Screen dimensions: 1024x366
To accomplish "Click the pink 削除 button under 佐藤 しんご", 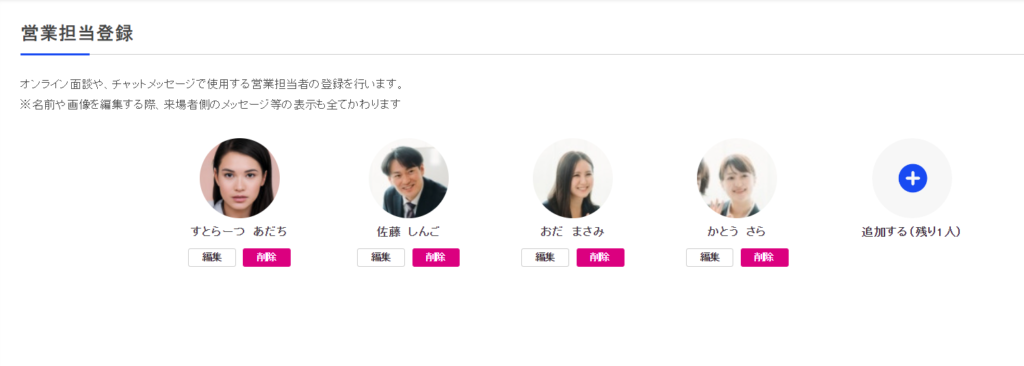I will (x=436, y=258).
